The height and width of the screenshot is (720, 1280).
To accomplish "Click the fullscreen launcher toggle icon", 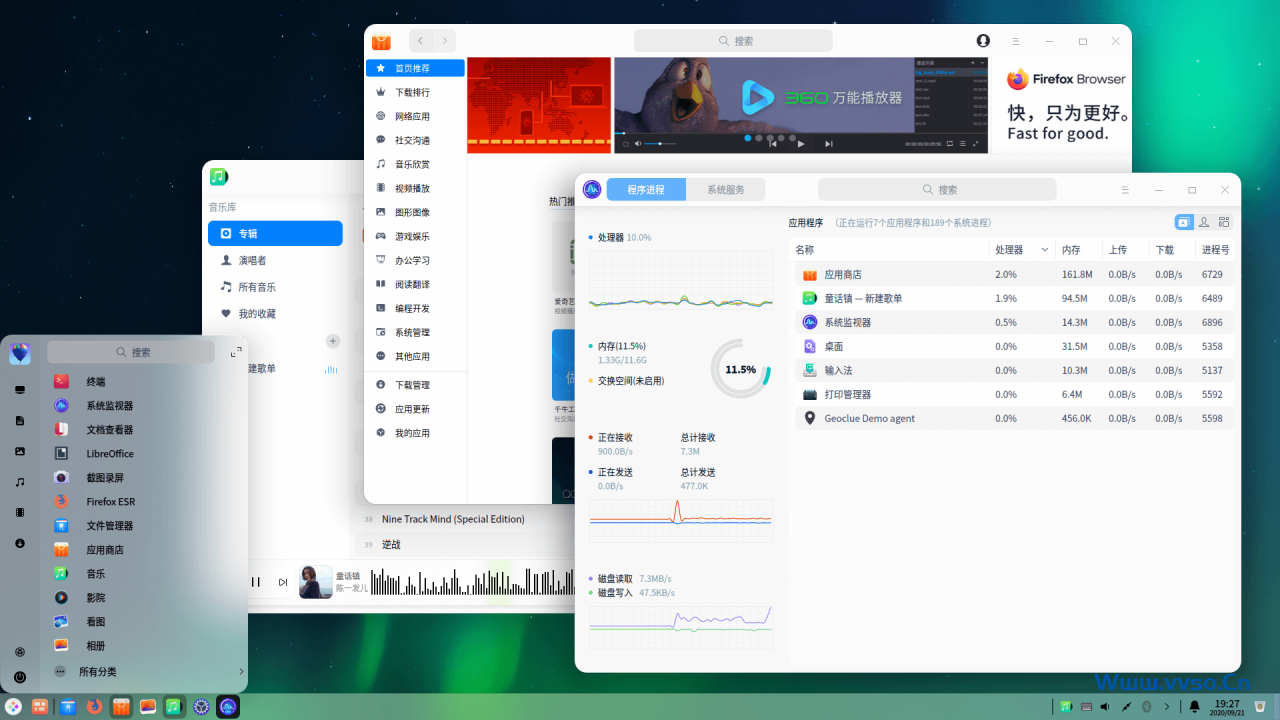I will [236, 352].
